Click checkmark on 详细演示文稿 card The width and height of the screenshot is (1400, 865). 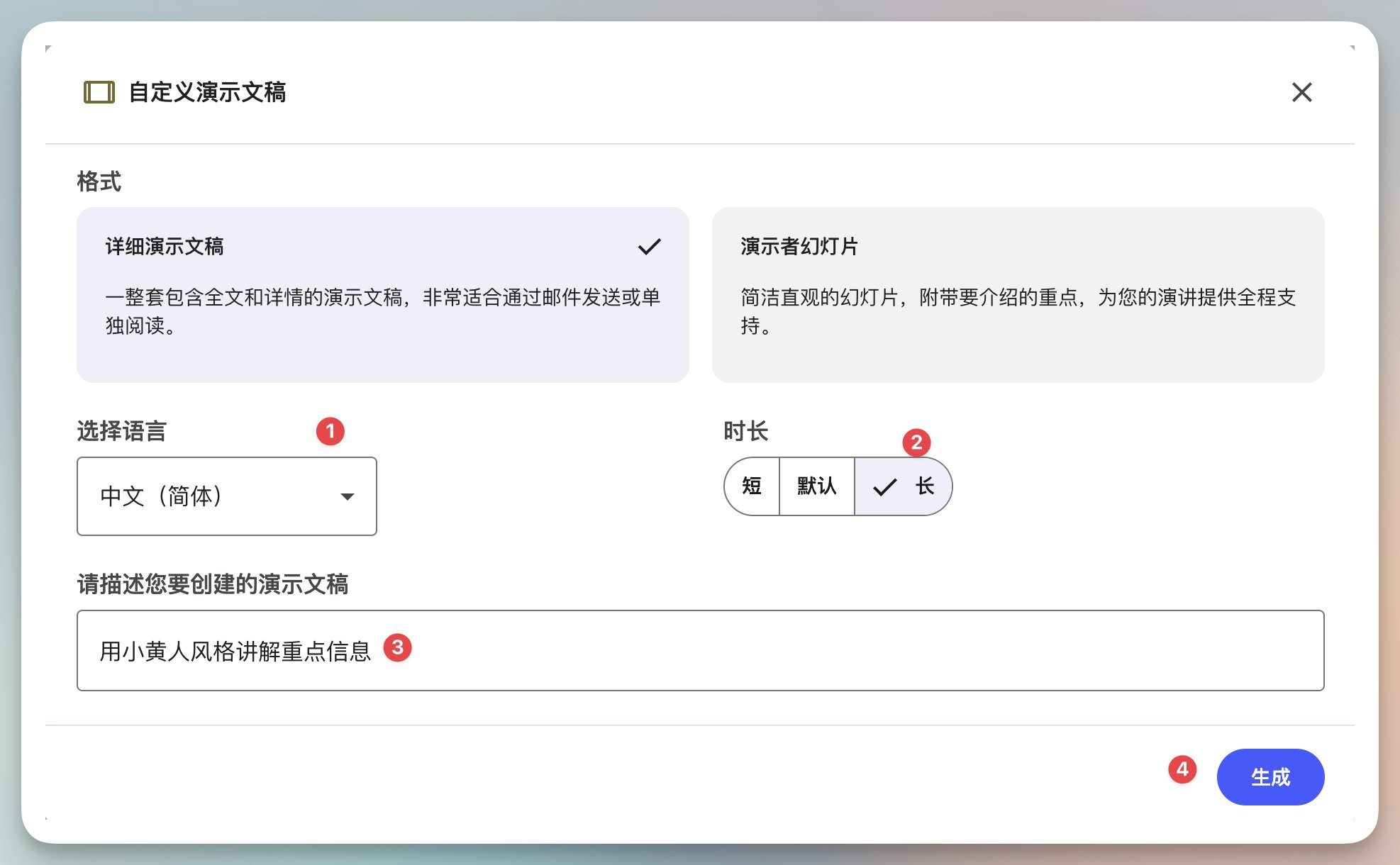click(649, 247)
